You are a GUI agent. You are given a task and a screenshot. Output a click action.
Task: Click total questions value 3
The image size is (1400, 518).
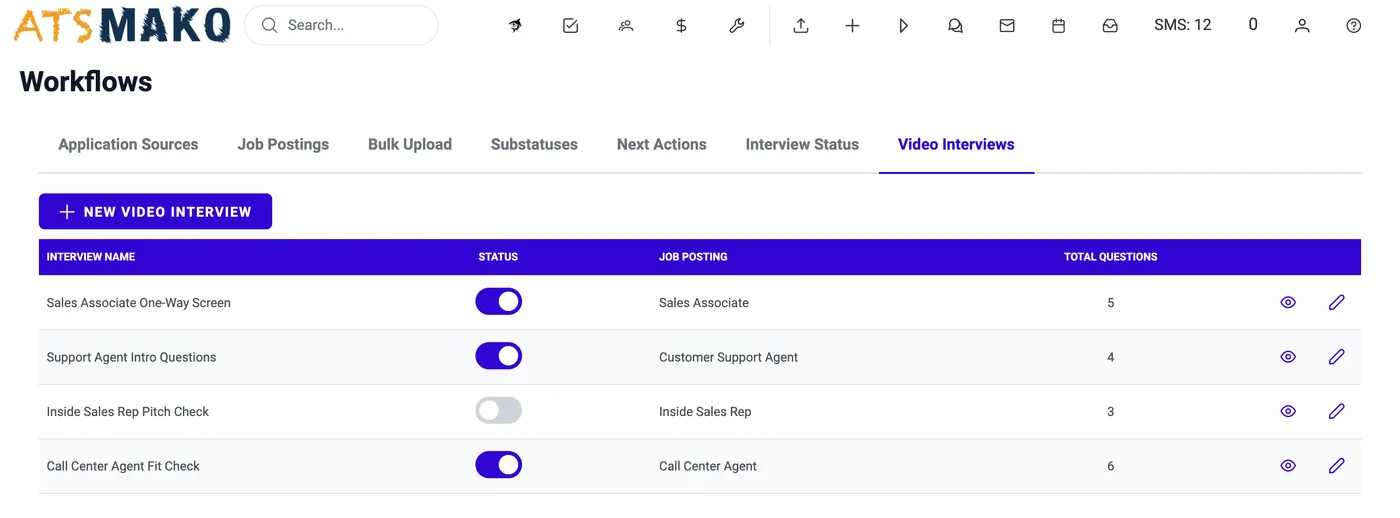pos(1110,412)
